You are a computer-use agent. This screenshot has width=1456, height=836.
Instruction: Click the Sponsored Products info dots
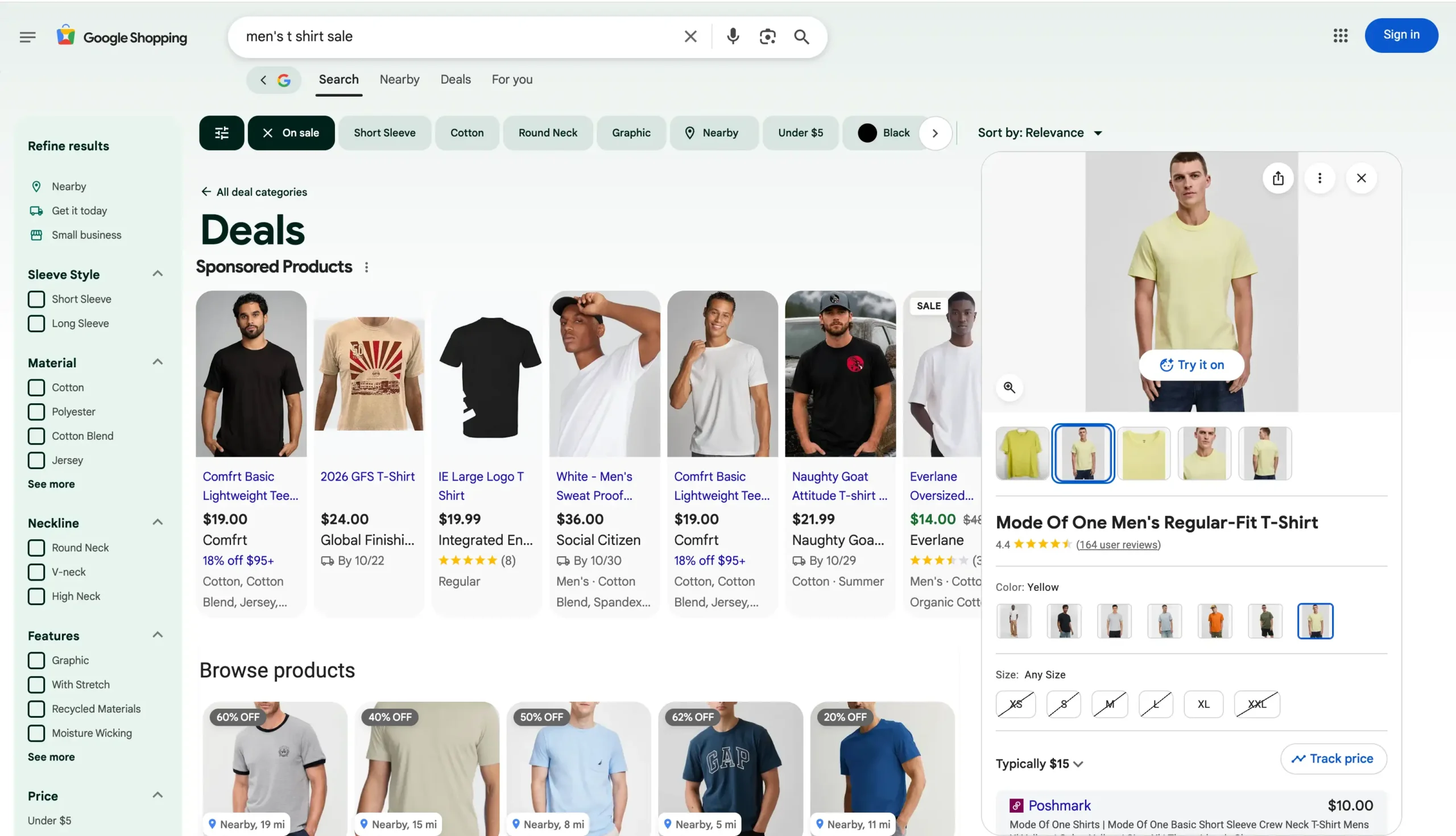pyautogui.click(x=366, y=267)
